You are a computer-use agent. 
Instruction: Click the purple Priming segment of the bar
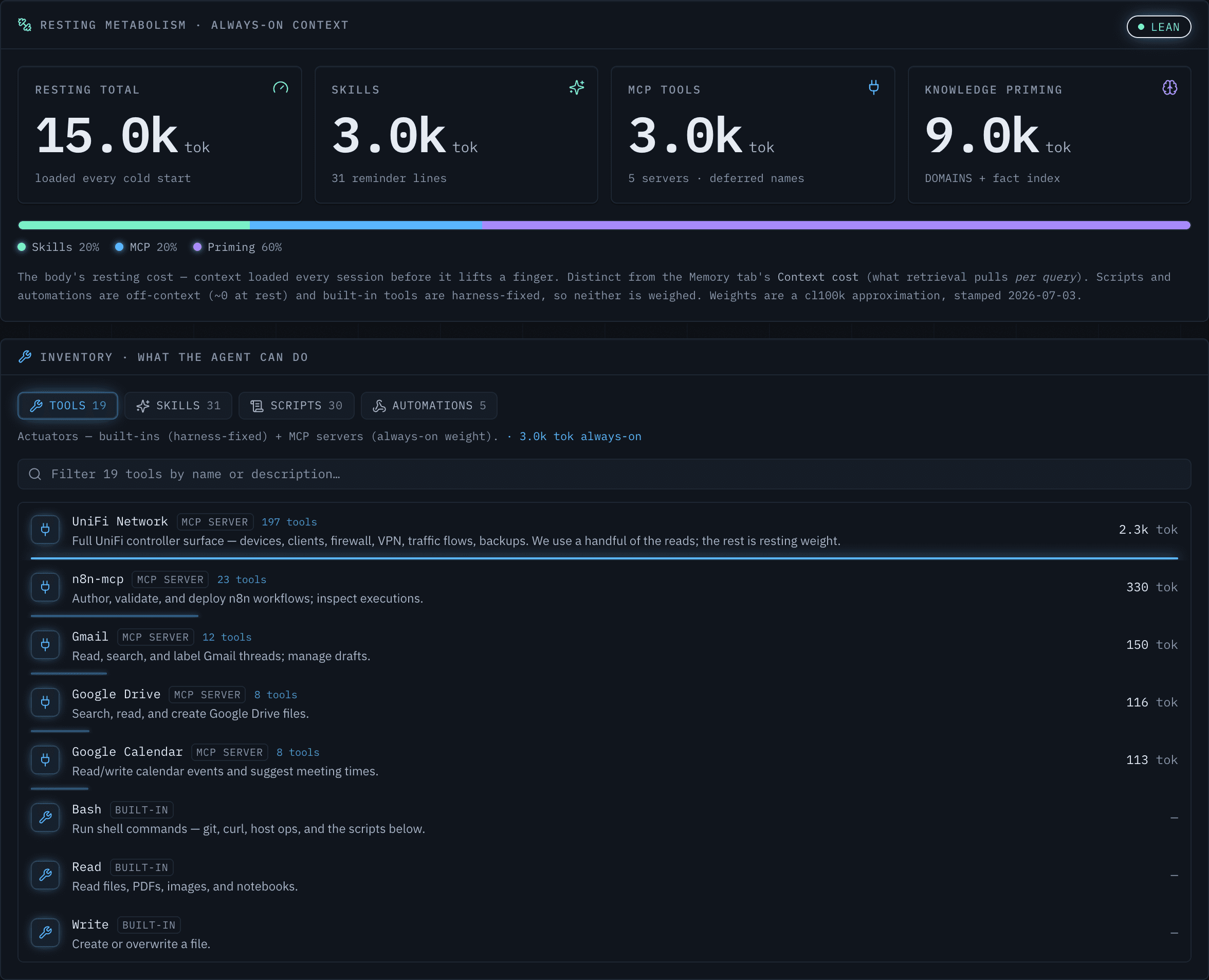point(836,225)
